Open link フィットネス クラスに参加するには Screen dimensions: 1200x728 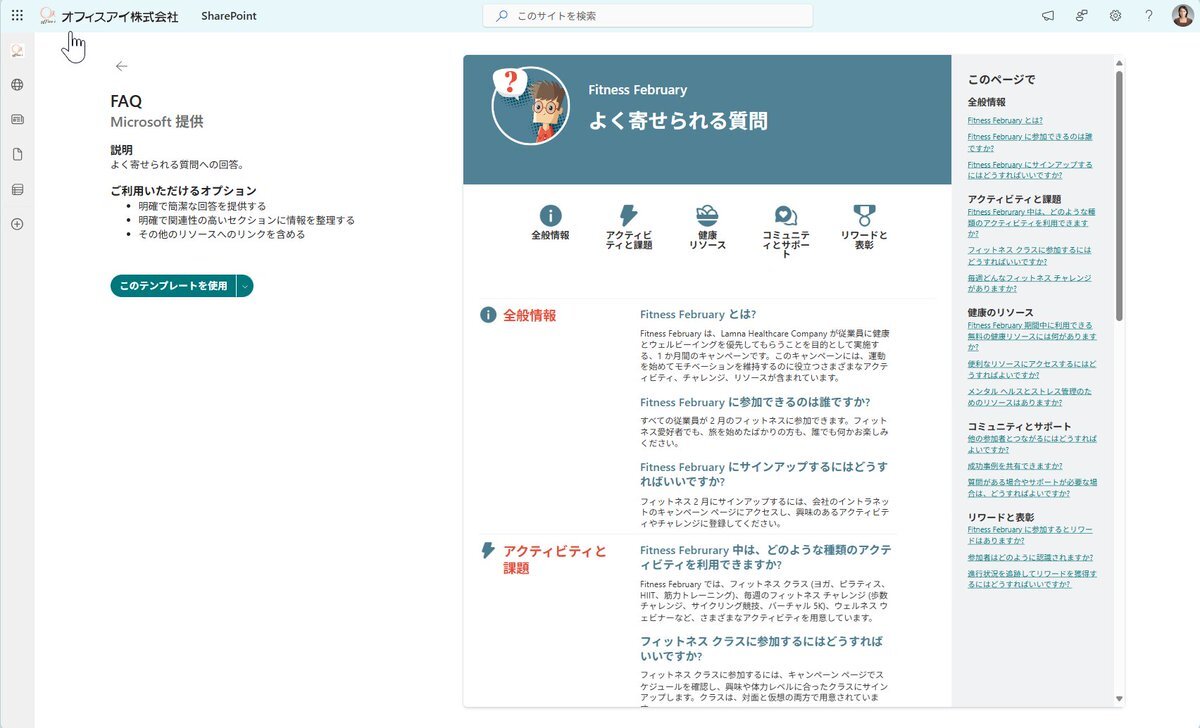tap(1030, 254)
